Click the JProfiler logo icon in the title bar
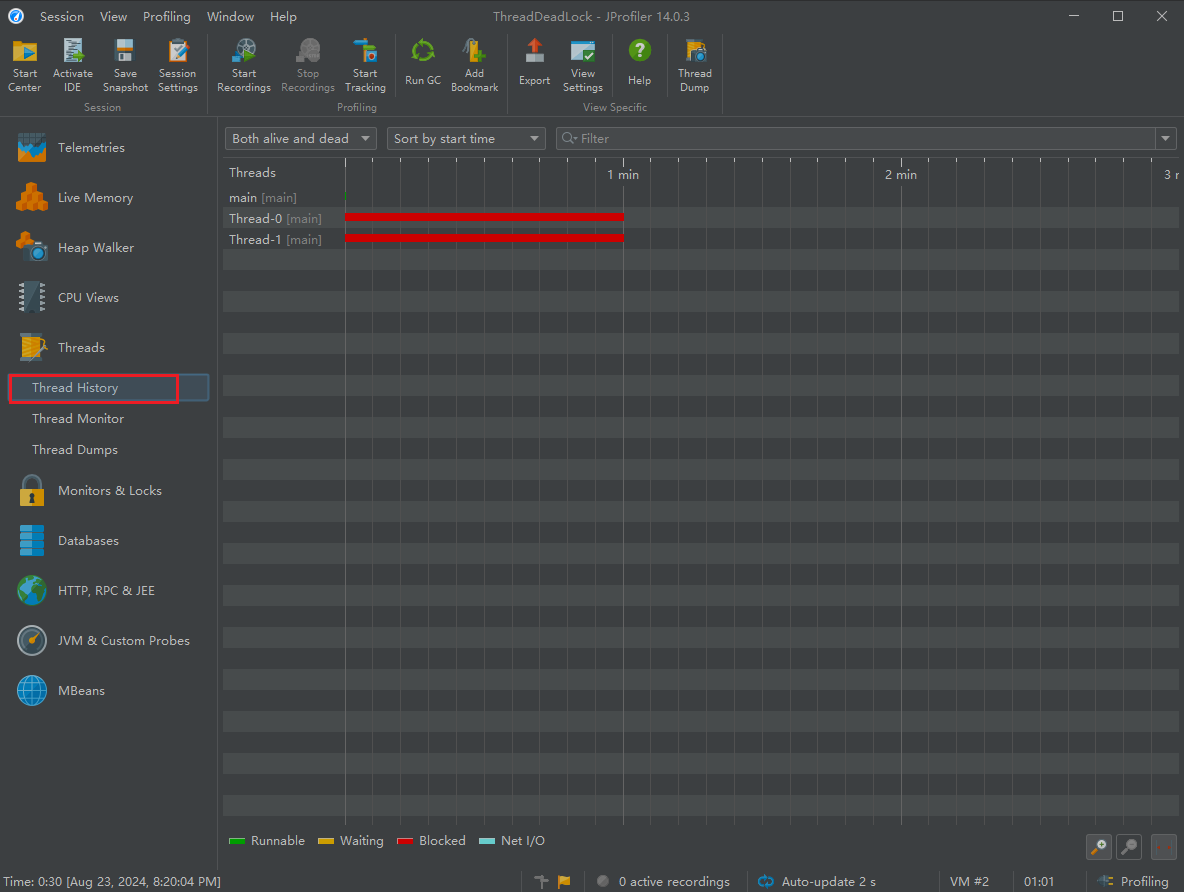The height and width of the screenshot is (892, 1184). [x=16, y=16]
